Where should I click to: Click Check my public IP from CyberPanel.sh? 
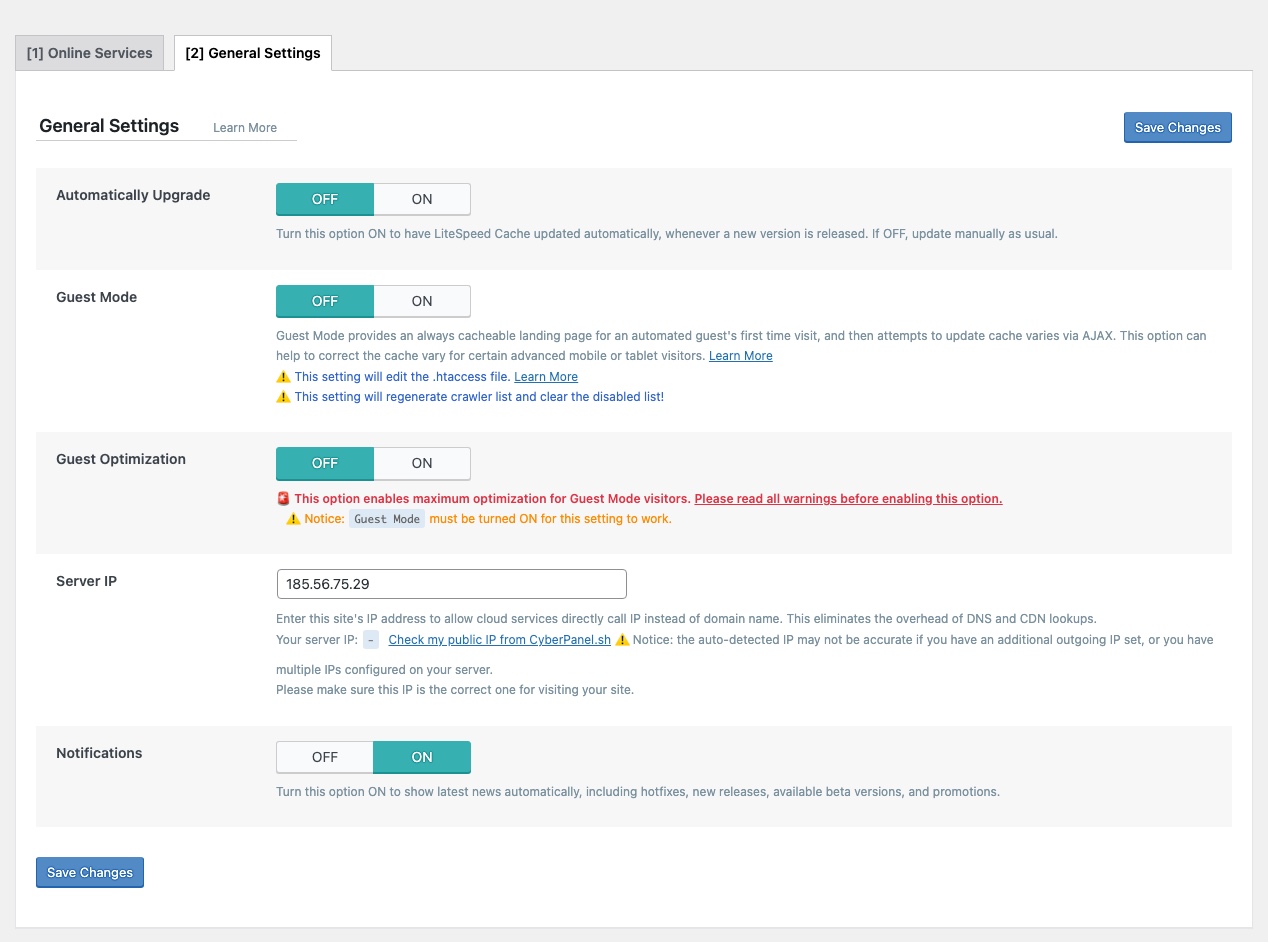click(499, 640)
